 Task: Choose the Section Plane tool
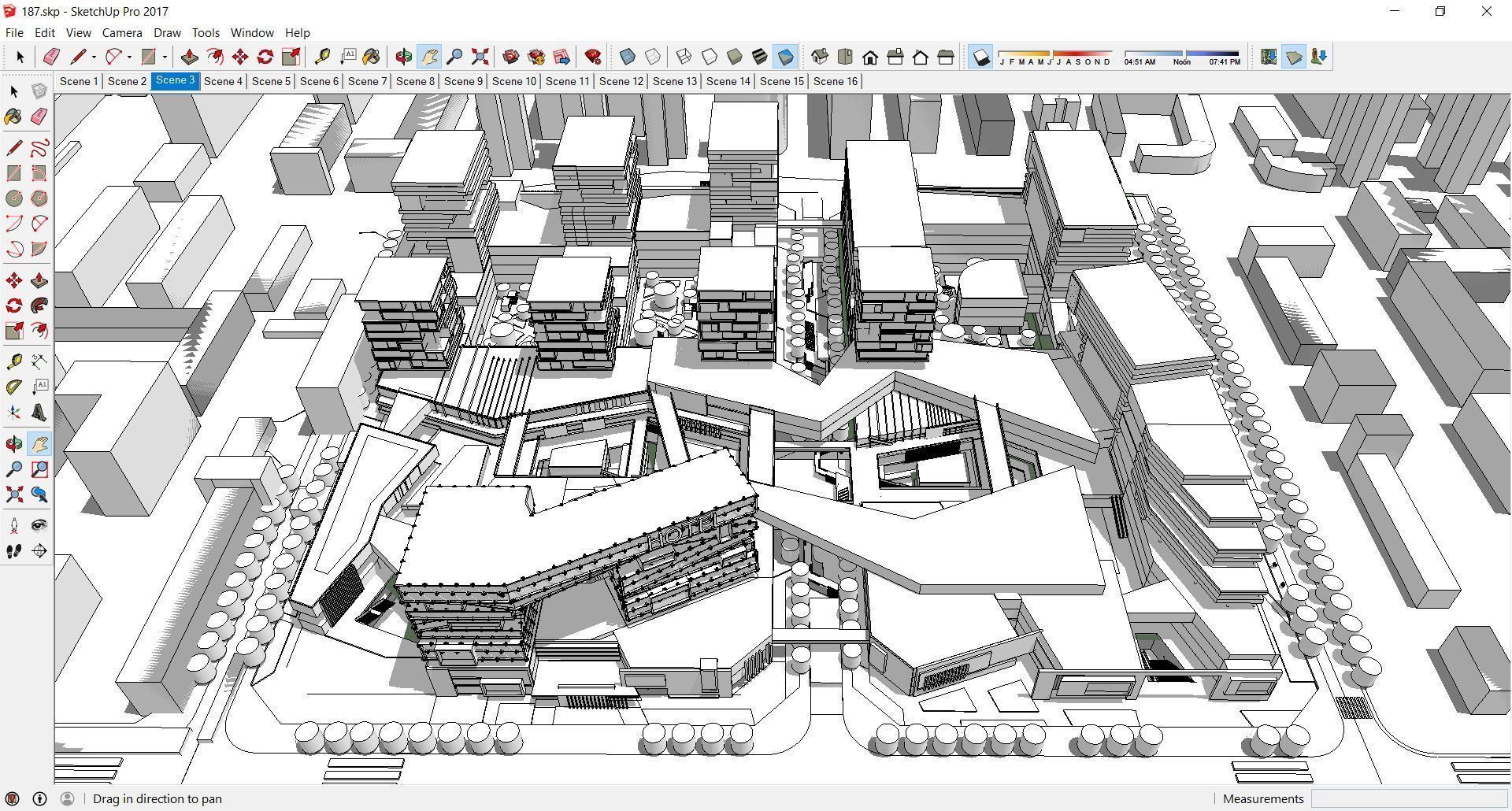coord(39,551)
